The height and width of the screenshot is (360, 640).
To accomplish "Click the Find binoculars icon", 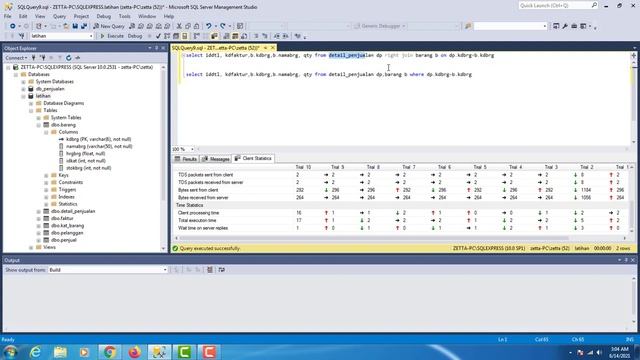I will click(468, 26).
